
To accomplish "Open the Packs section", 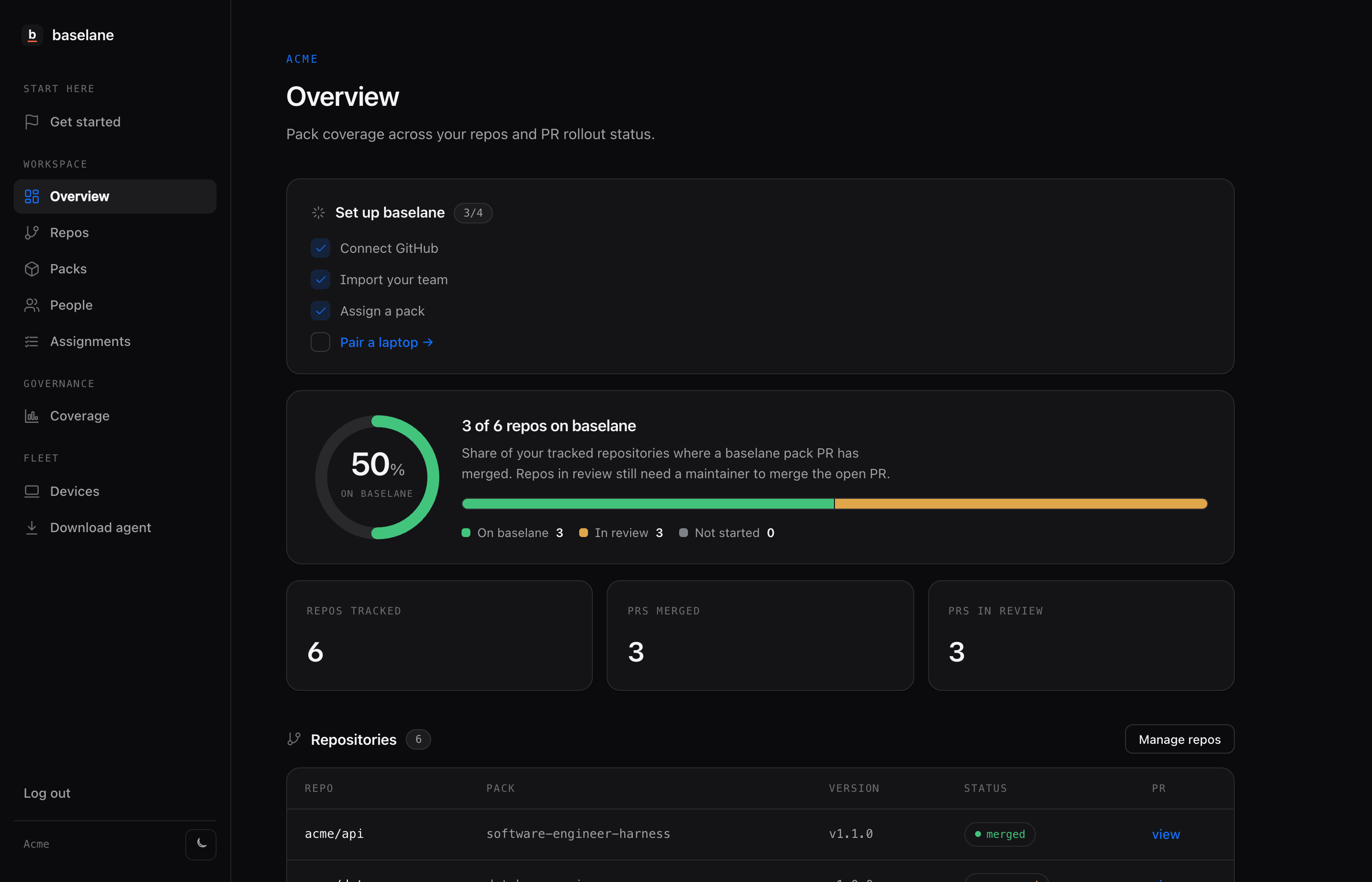I will click(x=115, y=269).
